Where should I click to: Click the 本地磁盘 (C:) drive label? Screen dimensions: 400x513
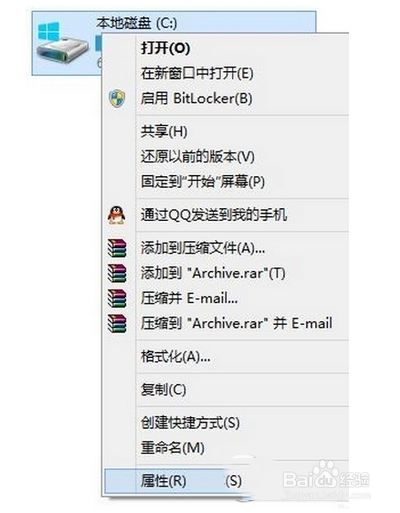[136, 23]
